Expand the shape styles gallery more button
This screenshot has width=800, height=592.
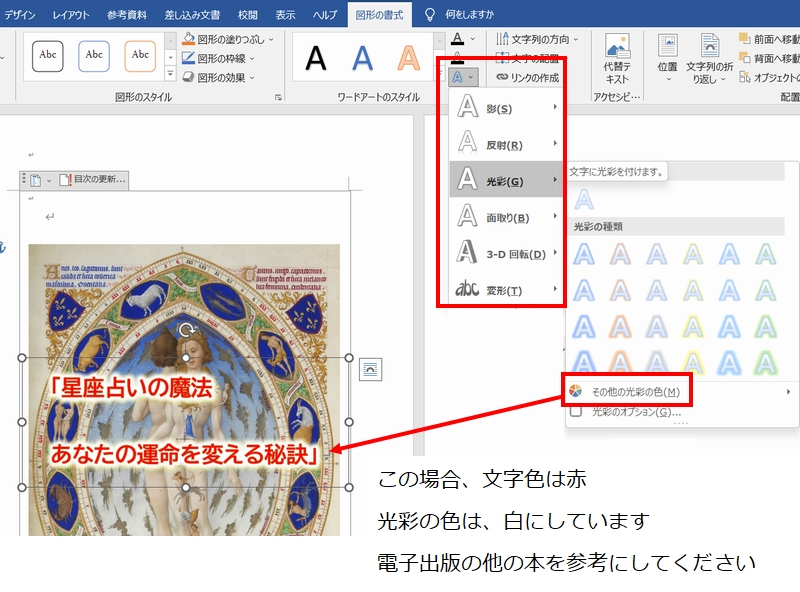click(170, 74)
